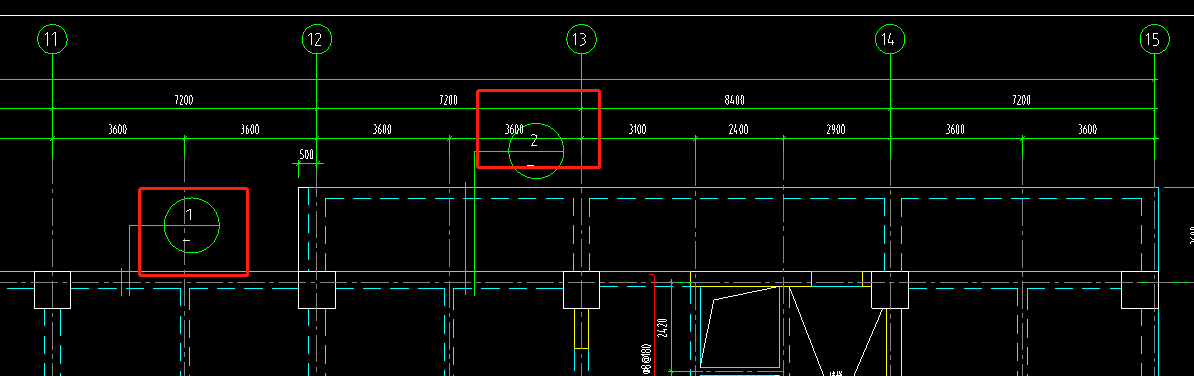Select the yellow rectangular beam outline
The width and height of the screenshot is (1194, 376).
tap(751, 279)
